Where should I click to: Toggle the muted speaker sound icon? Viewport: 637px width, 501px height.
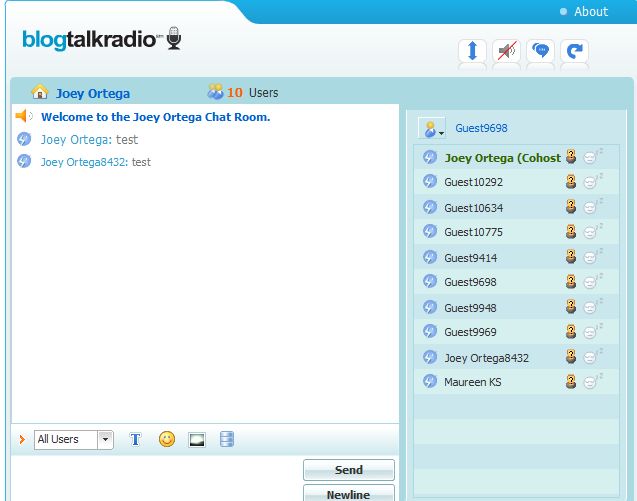[506, 51]
